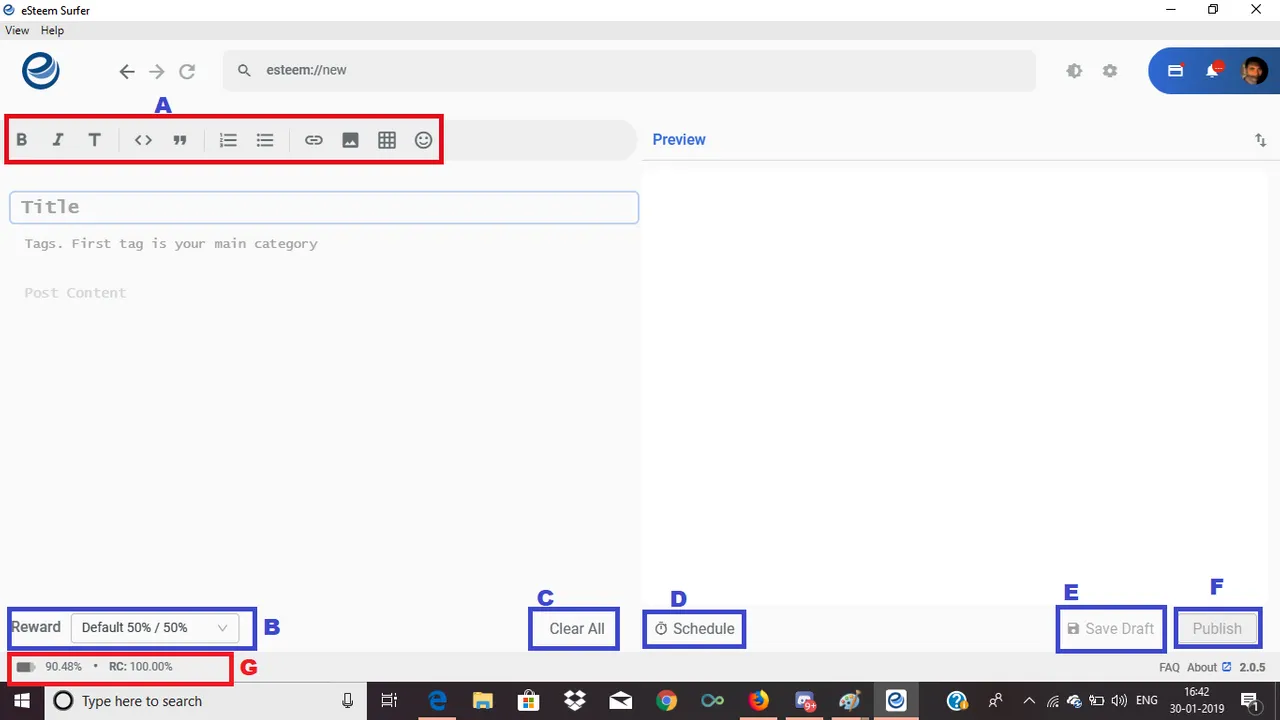Screen dimensions: 1280x720
Task: Open the Help menu
Action: click(52, 31)
